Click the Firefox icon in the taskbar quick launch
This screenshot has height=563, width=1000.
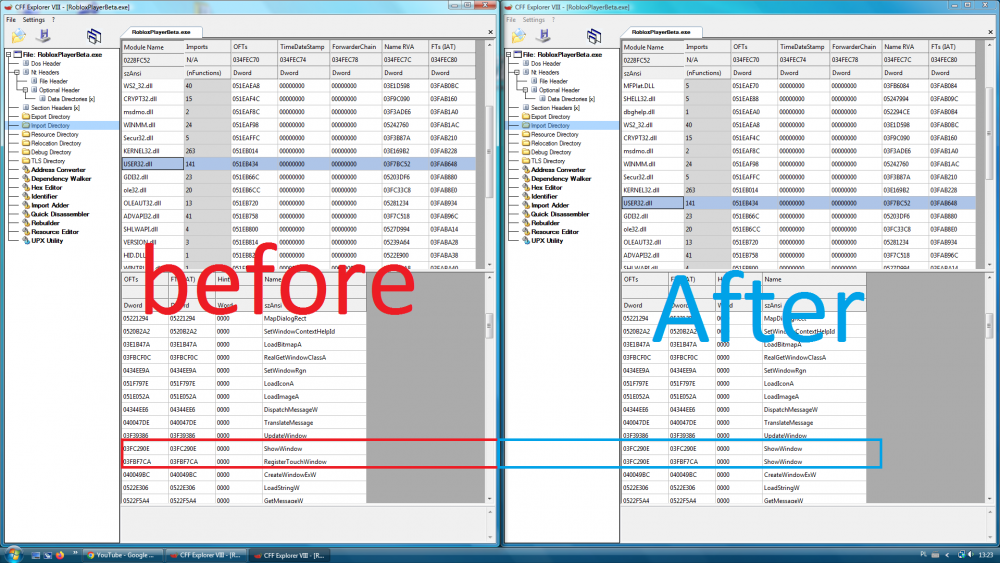point(60,554)
